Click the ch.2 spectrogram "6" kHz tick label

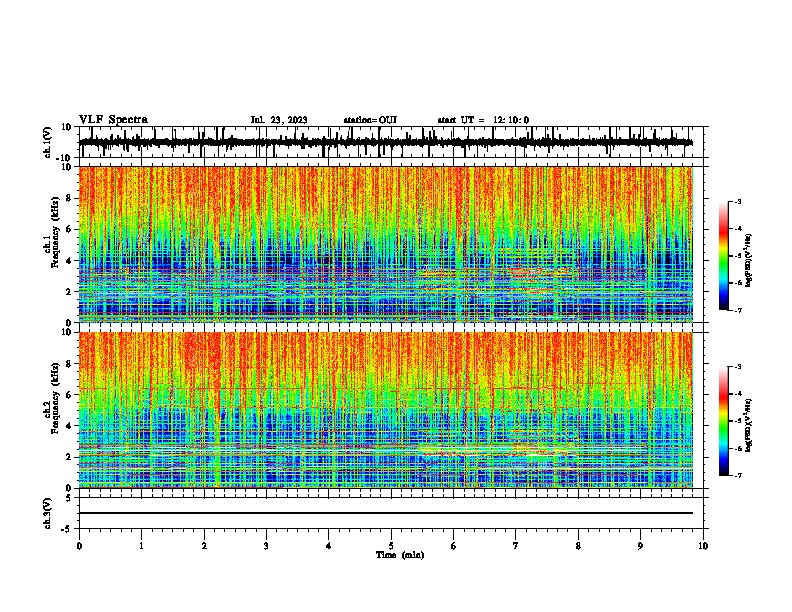[x=69, y=395]
